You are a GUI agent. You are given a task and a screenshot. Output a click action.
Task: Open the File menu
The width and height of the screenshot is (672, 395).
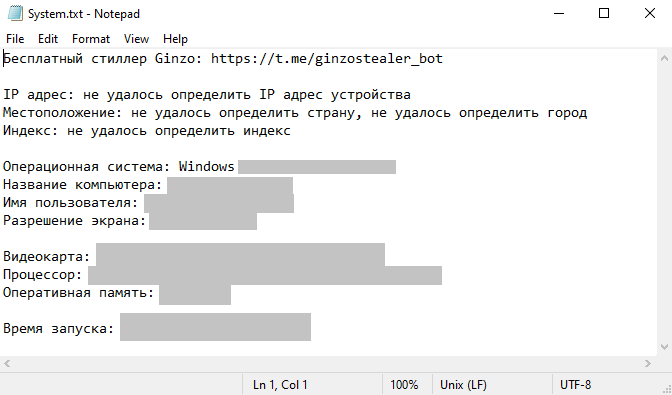(15, 39)
